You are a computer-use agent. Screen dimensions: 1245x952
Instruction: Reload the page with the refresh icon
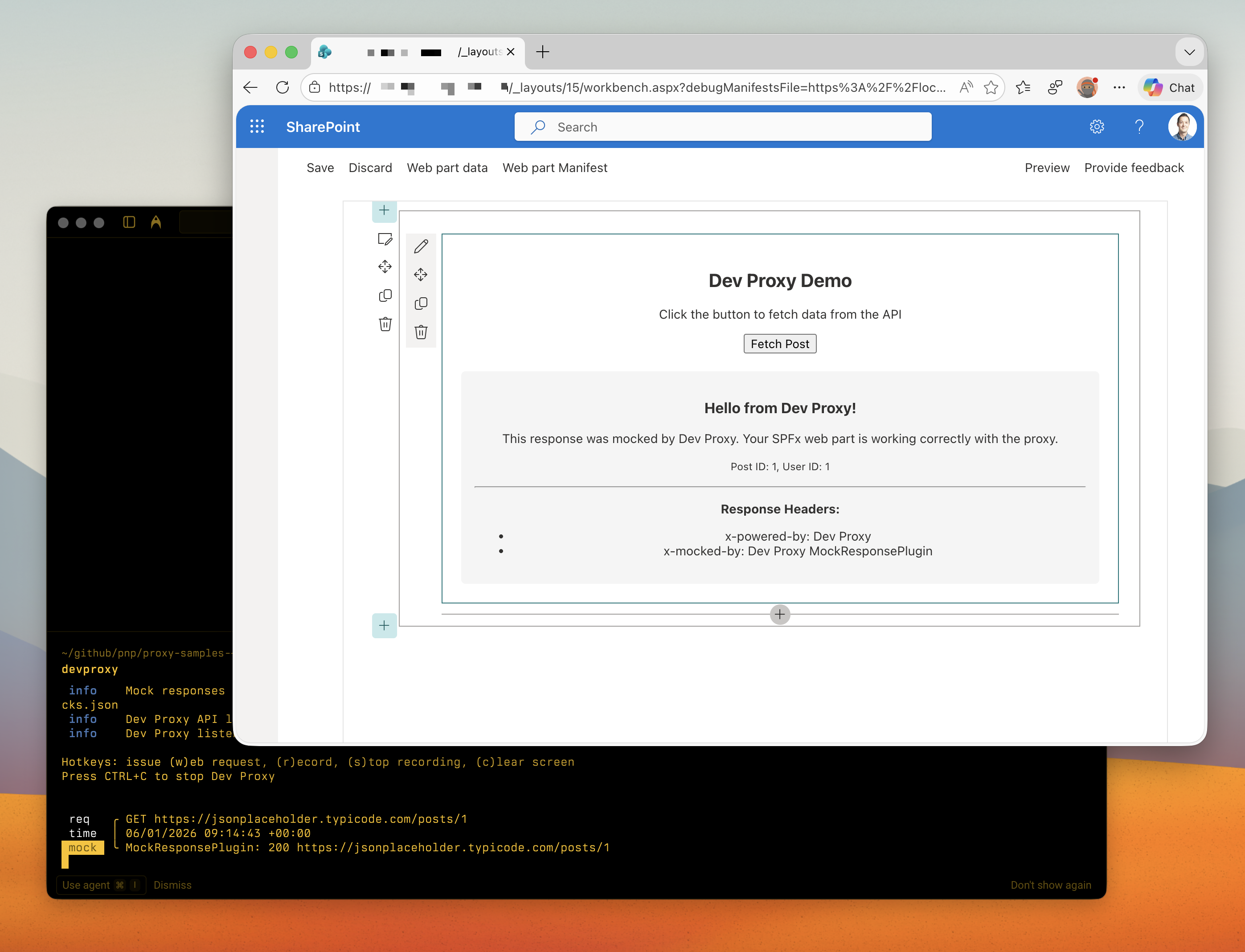282,87
